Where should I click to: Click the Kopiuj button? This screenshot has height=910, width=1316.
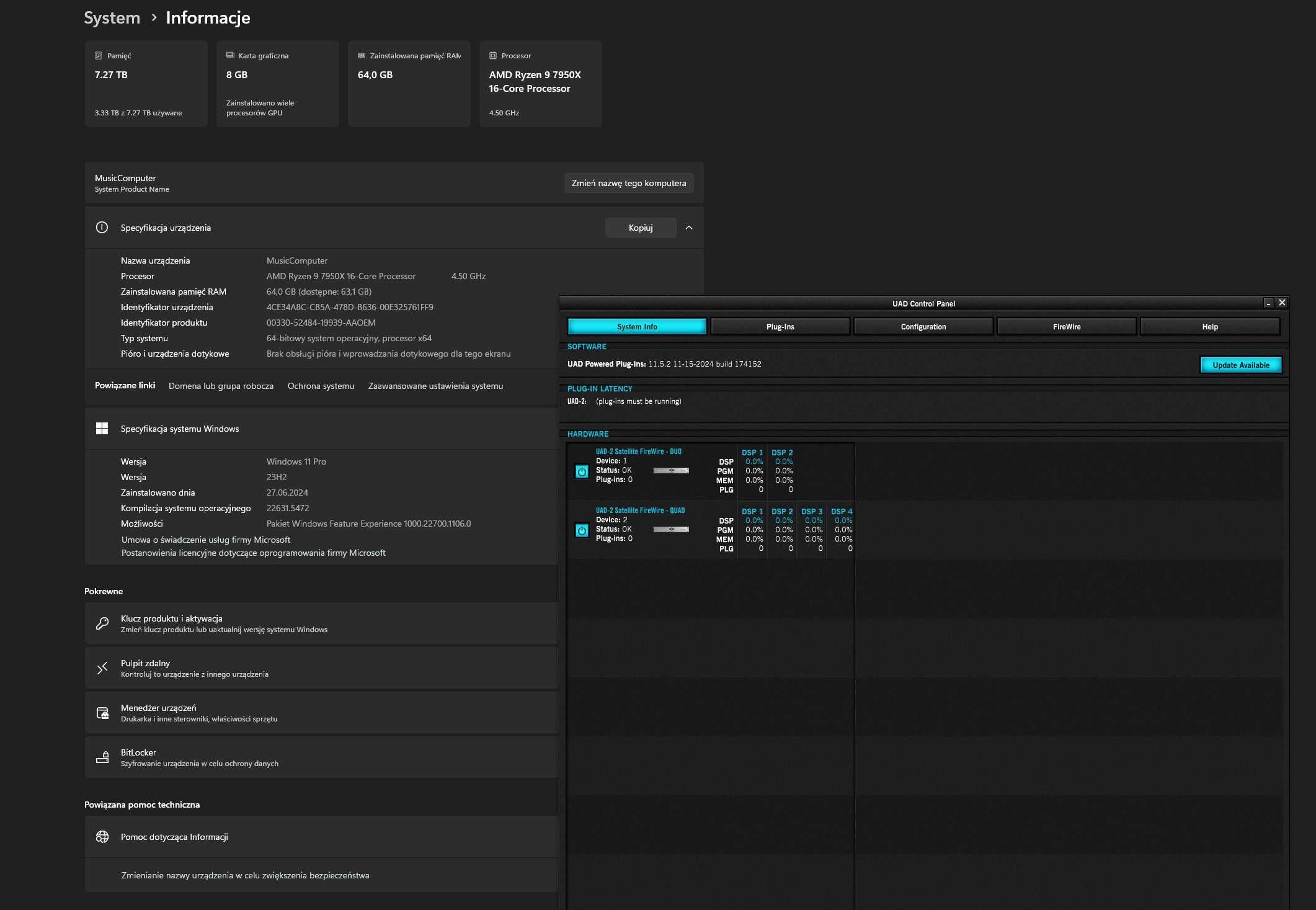[641, 228]
